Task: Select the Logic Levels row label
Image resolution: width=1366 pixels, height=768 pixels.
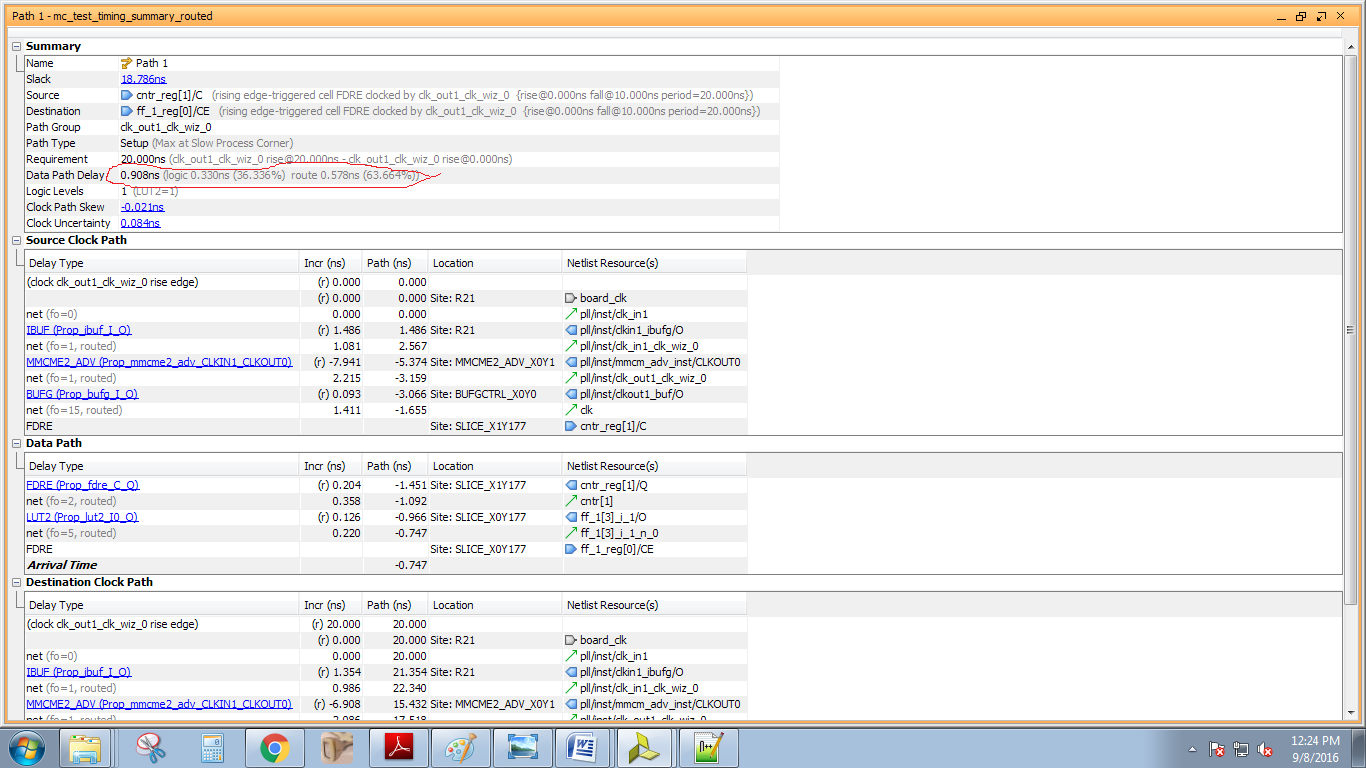Action: tap(55, 191)
